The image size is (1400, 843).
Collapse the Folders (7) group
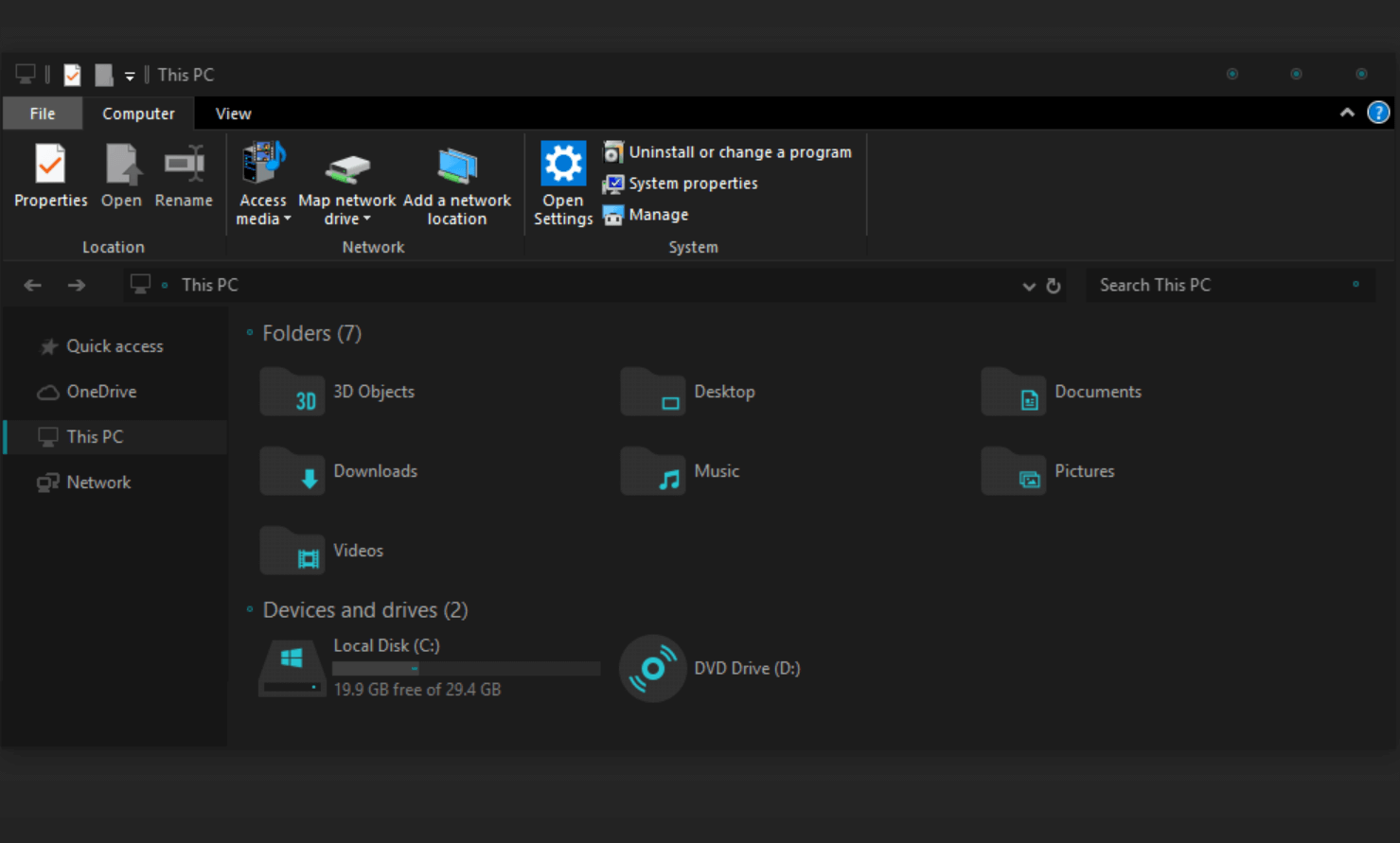click(x=250, y=333)
